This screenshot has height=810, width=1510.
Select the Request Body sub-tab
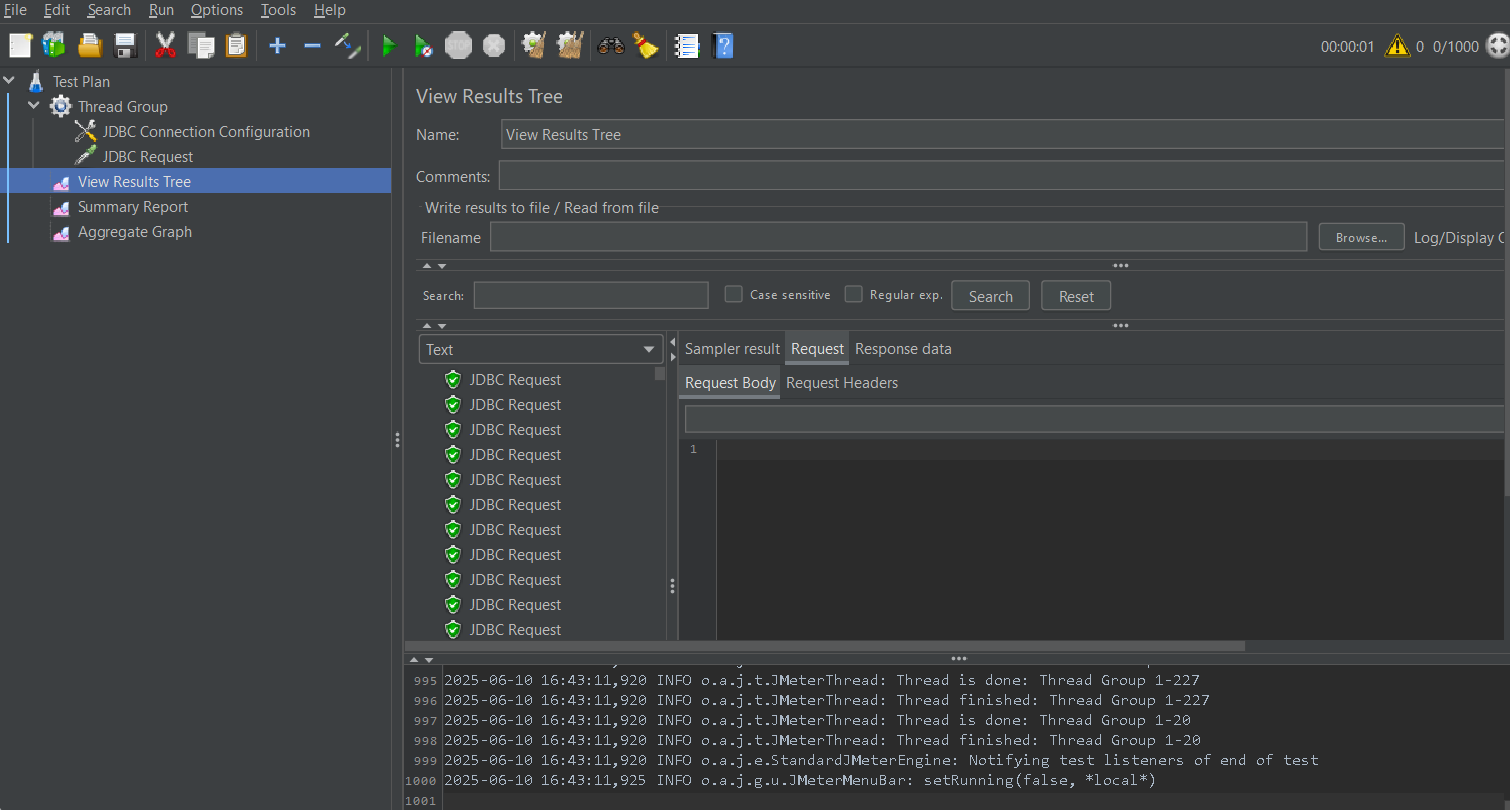[x=730, y=383]
